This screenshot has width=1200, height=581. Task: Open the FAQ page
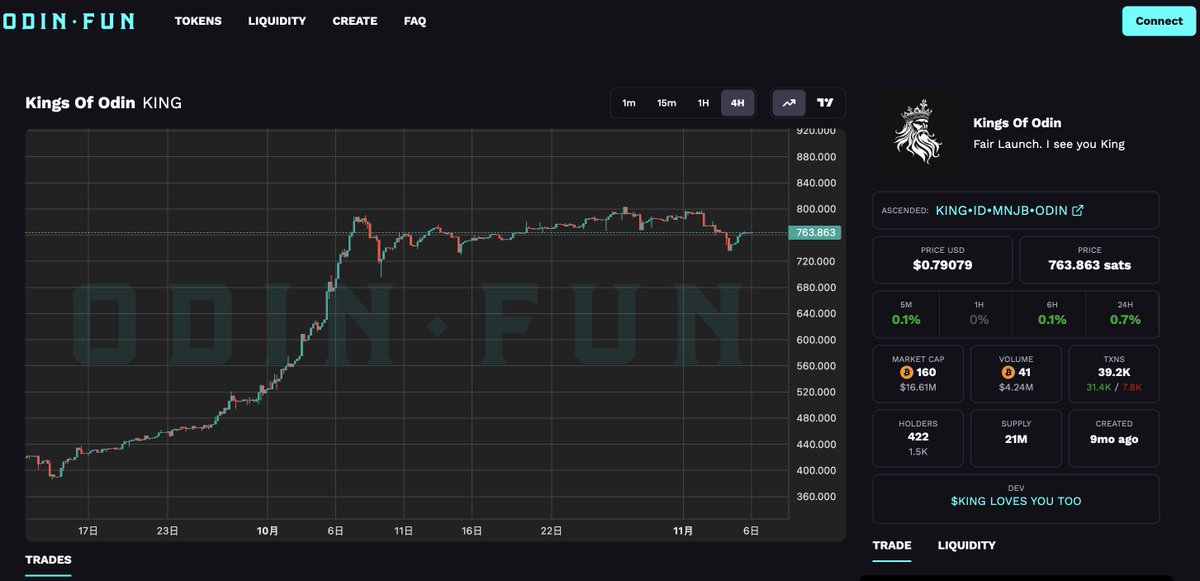415,21
